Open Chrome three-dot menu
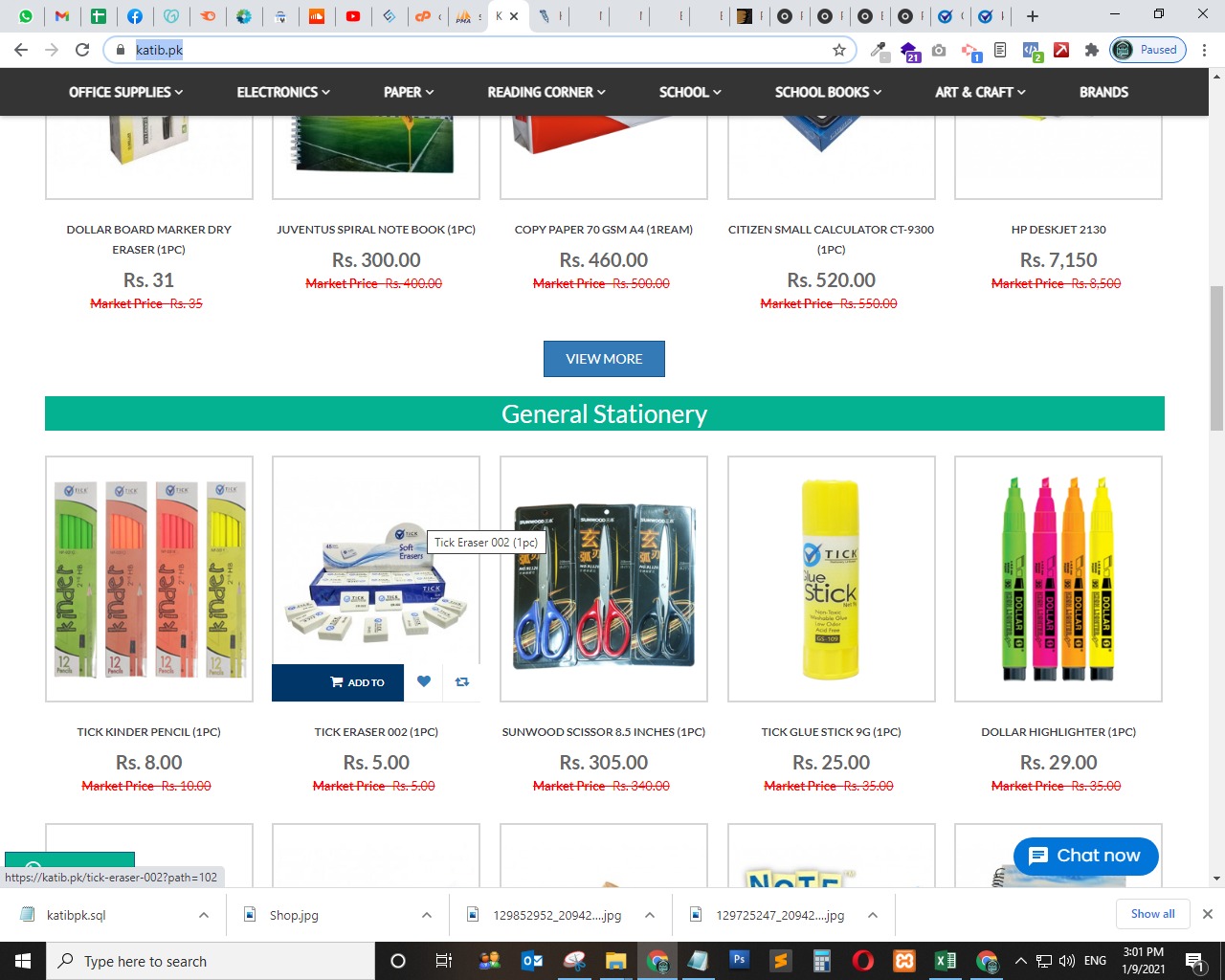Viewport: 1225px width, 980px height. pyautogui.click(x=1204, y=50)
